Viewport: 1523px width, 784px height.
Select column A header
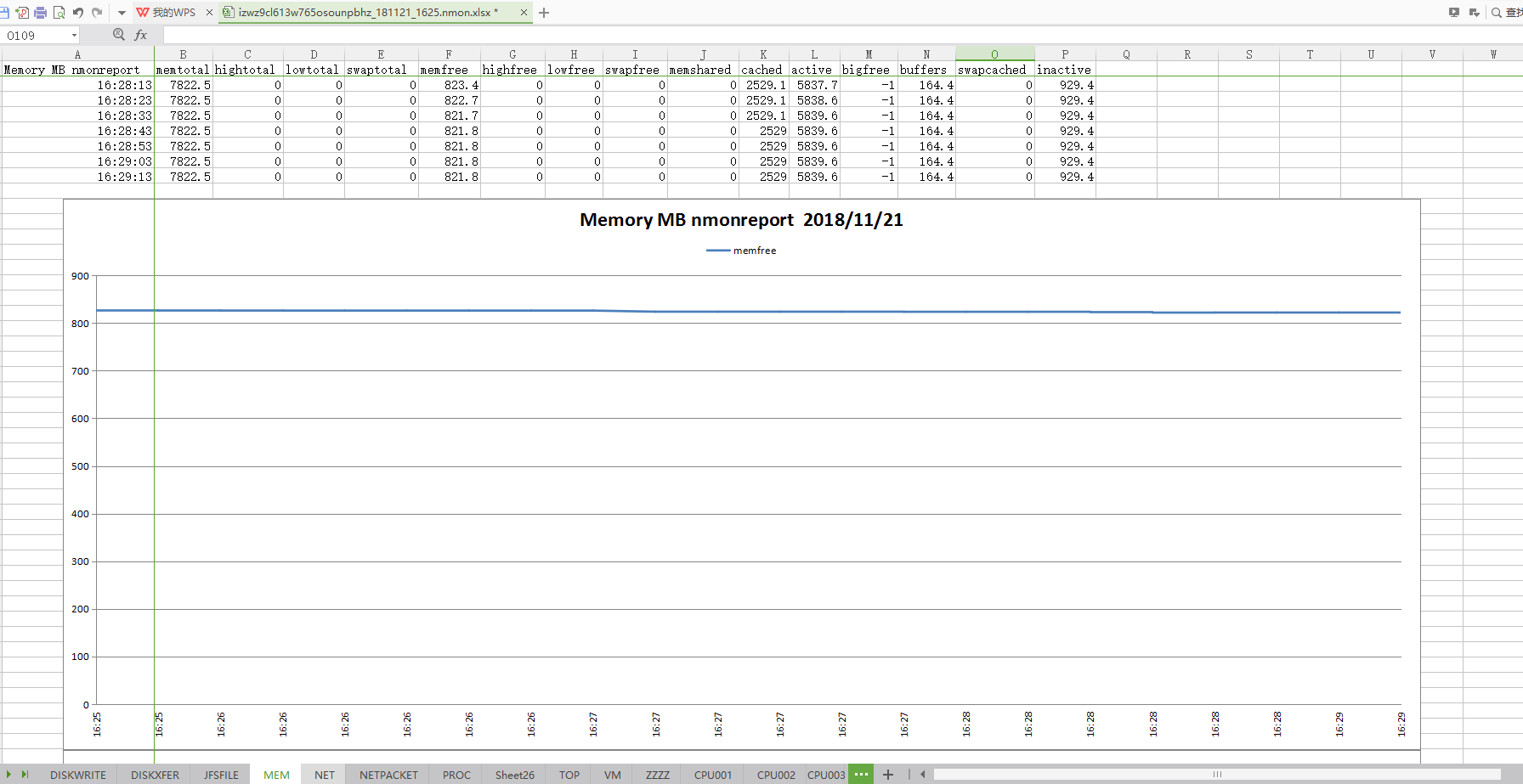pos(77,54)
